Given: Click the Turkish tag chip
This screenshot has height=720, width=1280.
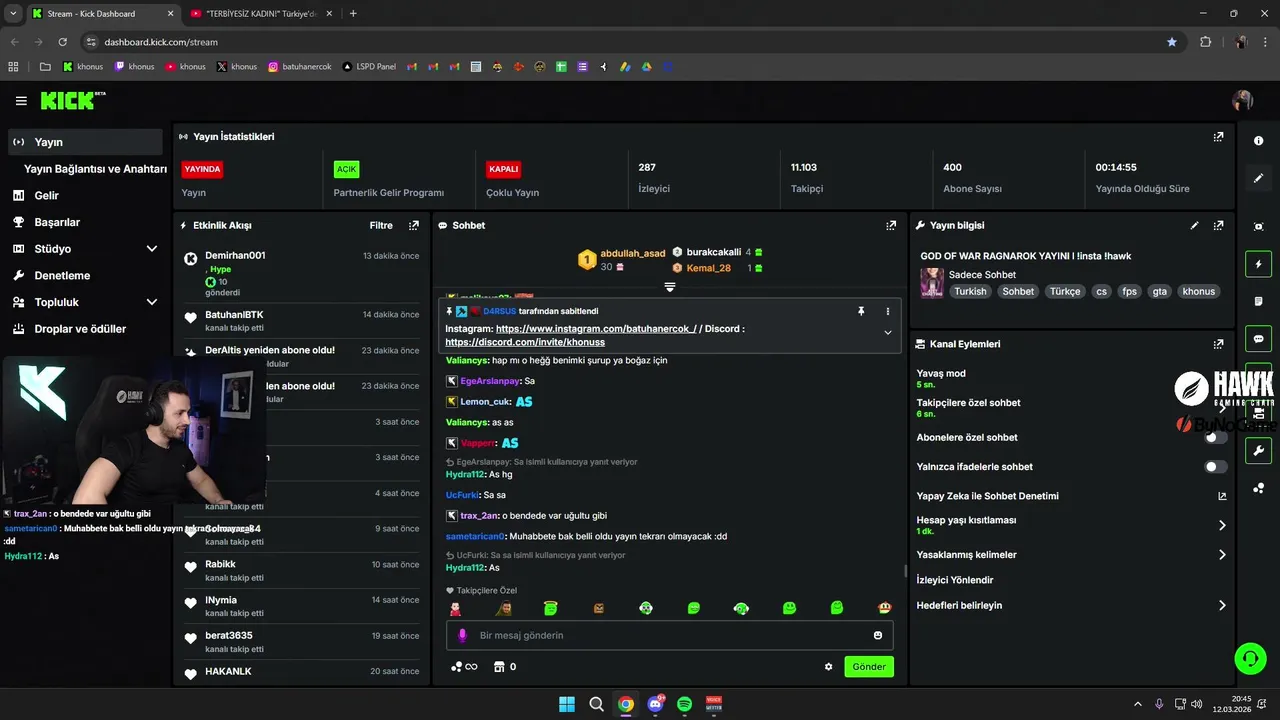Looking at the screenshot, I should [x=970, y=292].
